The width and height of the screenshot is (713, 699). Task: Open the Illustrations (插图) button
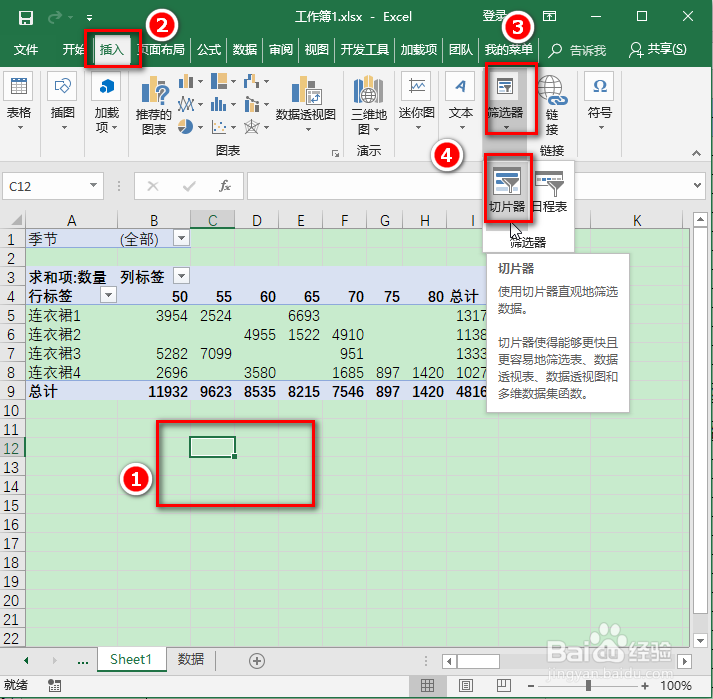pyautogui.click(x=62, y=102)
